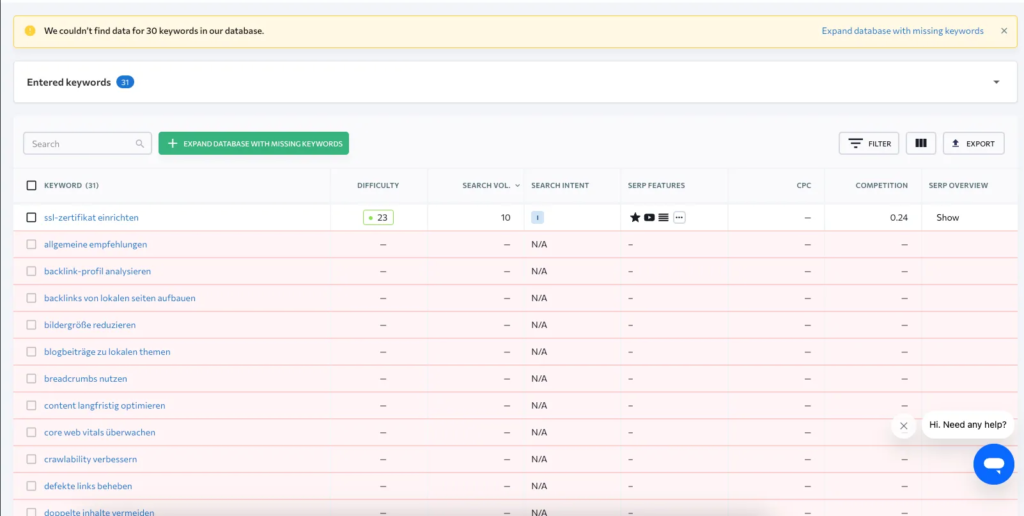Image resolution: width=1024 pixels, height=516 pixels.
Task: Click the informational intent "I" badge
Action: pyautogui.click(x=537, y=218)
